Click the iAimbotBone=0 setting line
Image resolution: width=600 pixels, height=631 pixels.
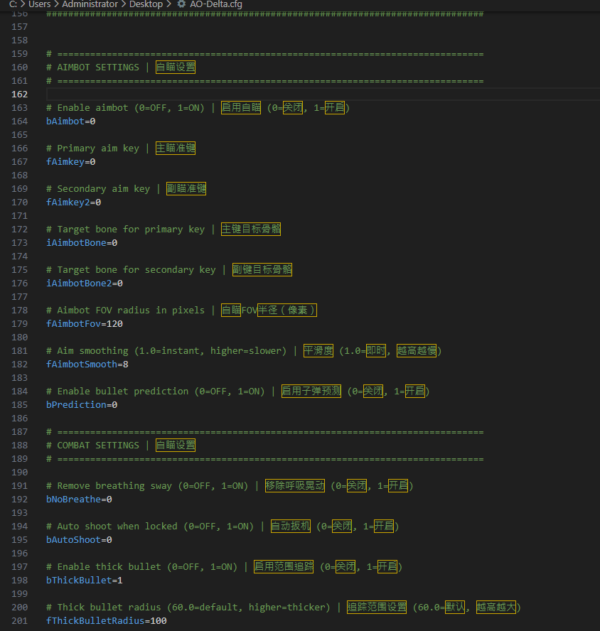click(81, 242)
